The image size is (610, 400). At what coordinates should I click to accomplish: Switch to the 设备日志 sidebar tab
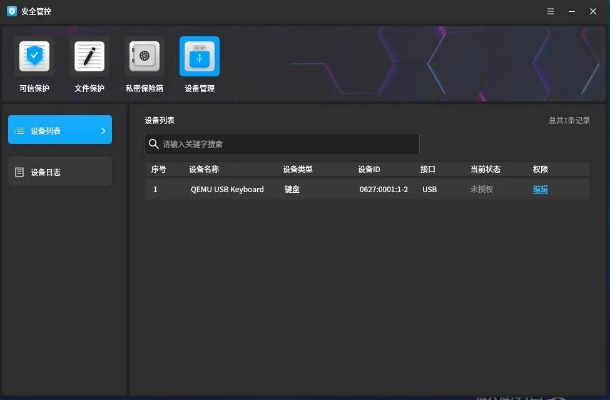59,172
